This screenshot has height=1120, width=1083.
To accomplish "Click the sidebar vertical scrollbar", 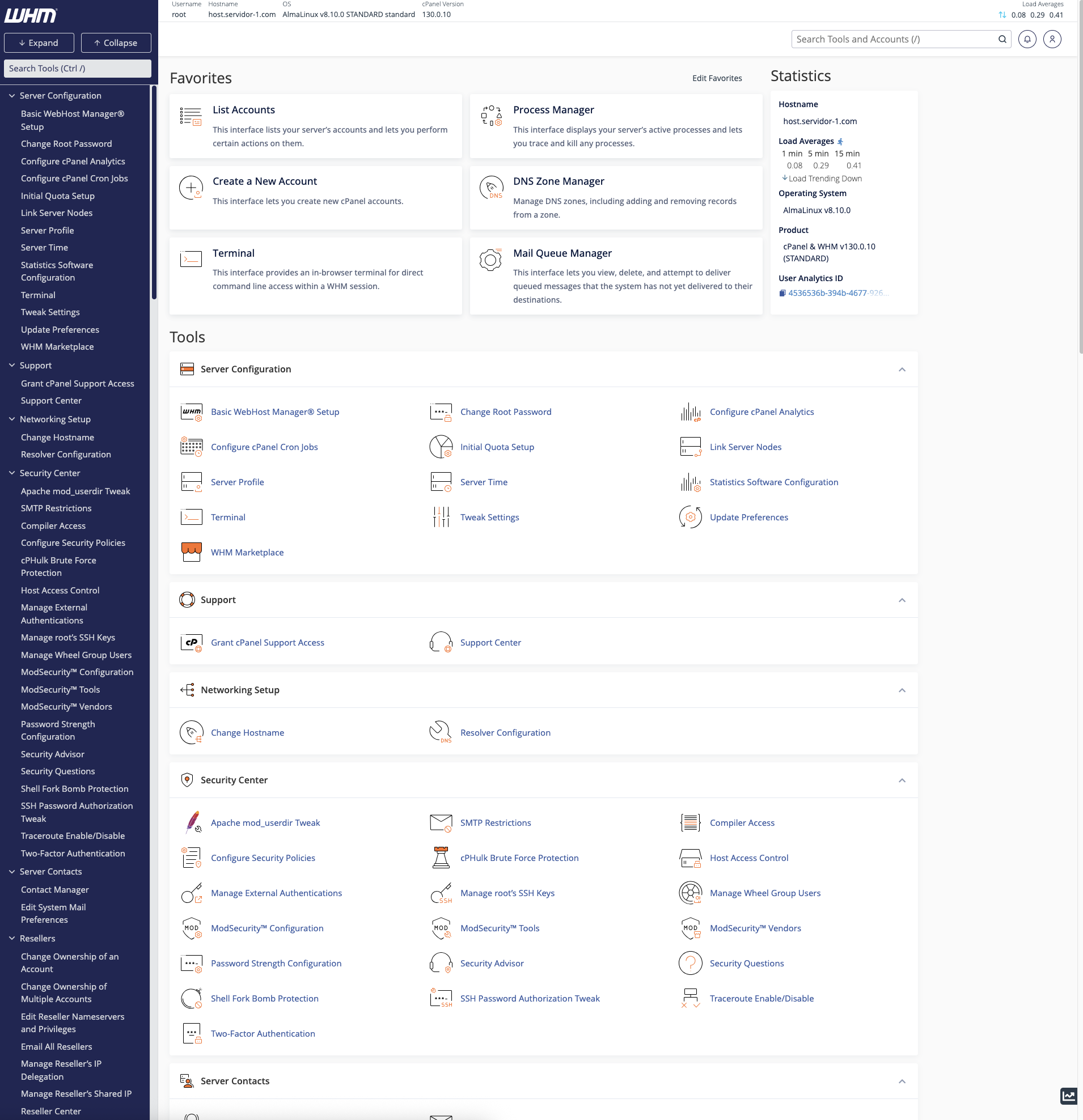I will pos(154,192).
